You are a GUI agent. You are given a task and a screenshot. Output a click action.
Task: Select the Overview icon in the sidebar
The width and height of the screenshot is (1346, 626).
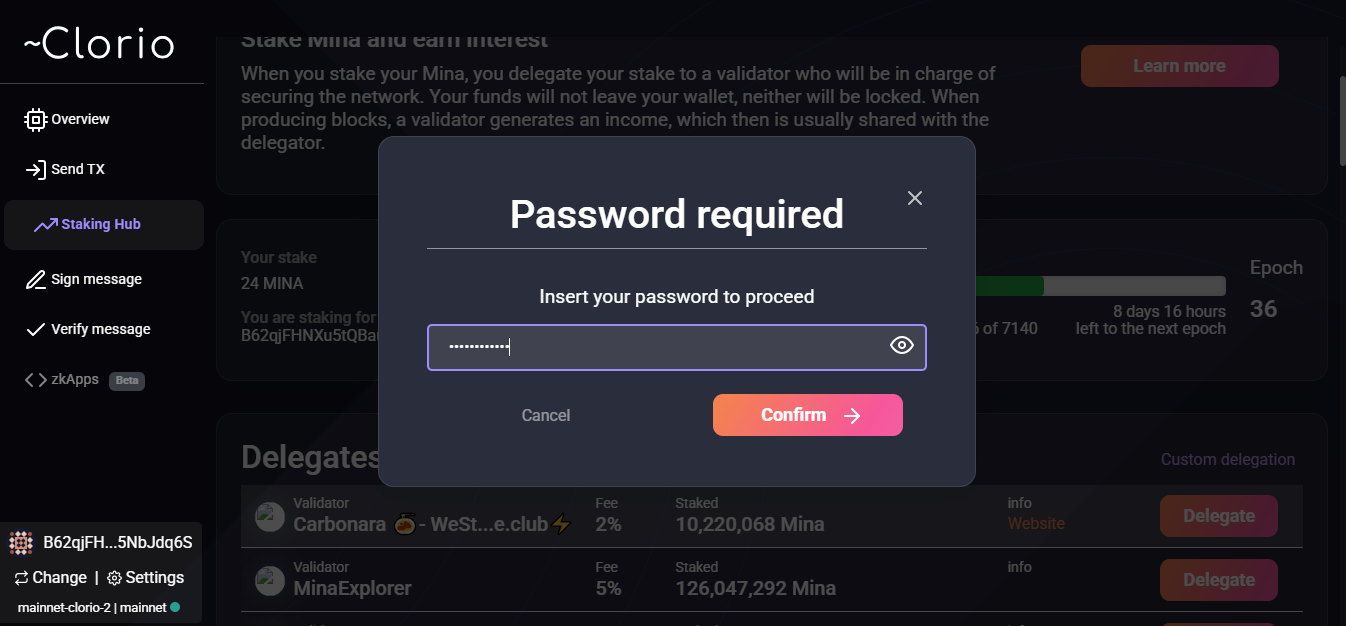tap(35, 119)
